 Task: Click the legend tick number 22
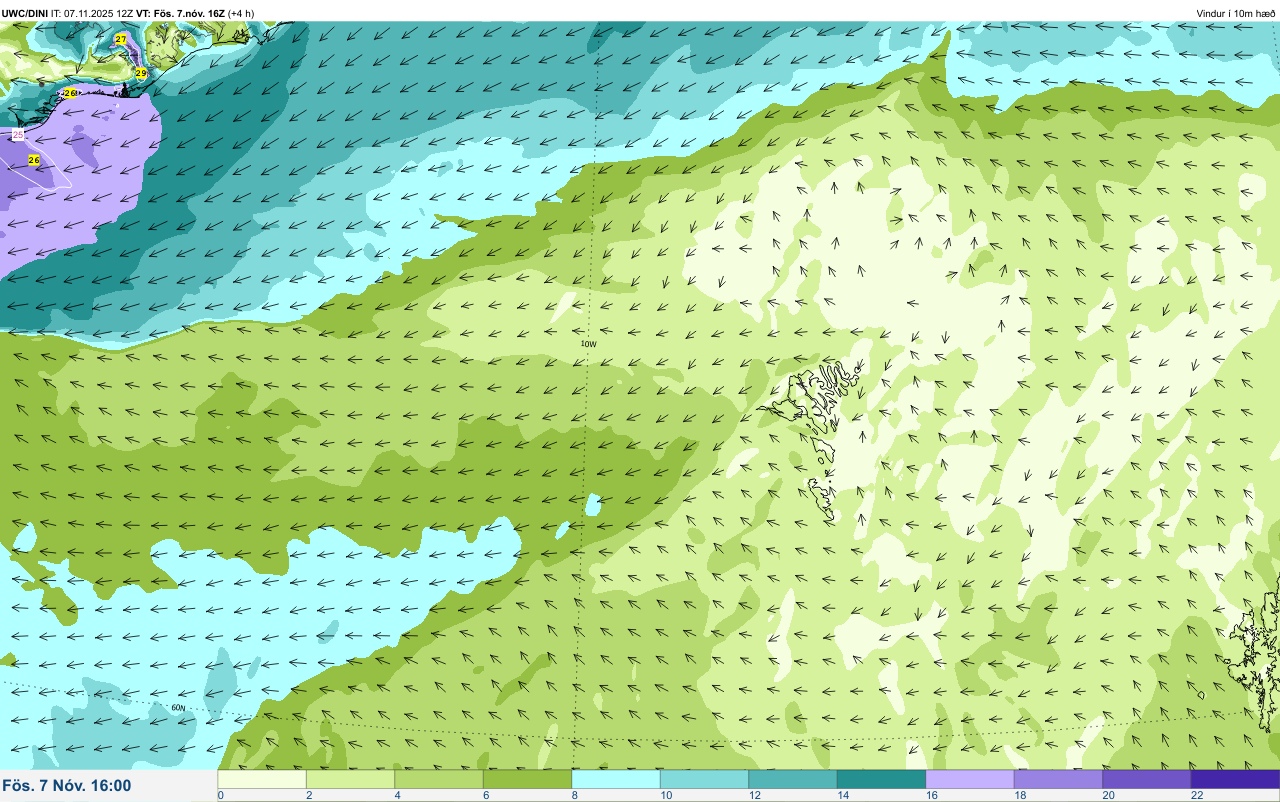point(1196,795)
